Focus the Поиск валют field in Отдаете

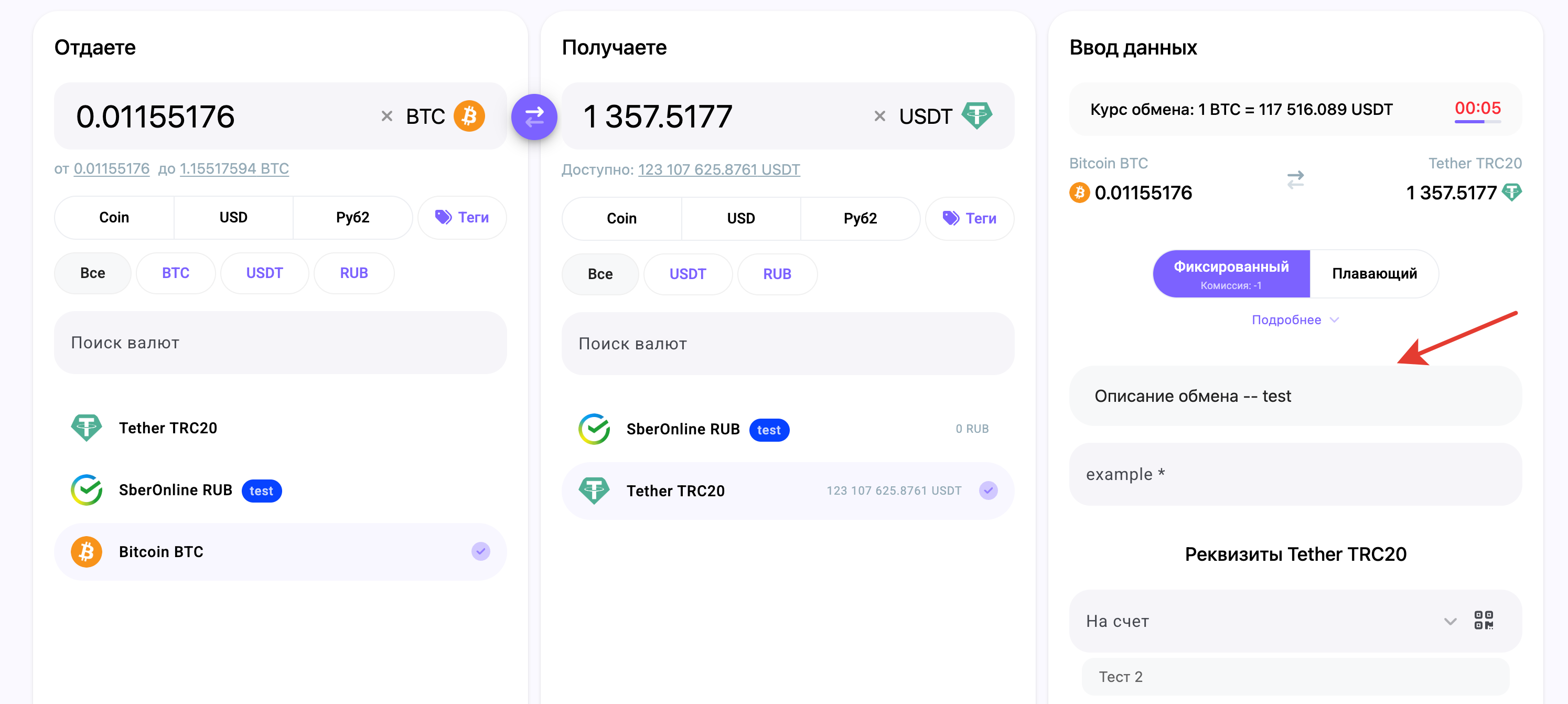click(x=280, y=343)
